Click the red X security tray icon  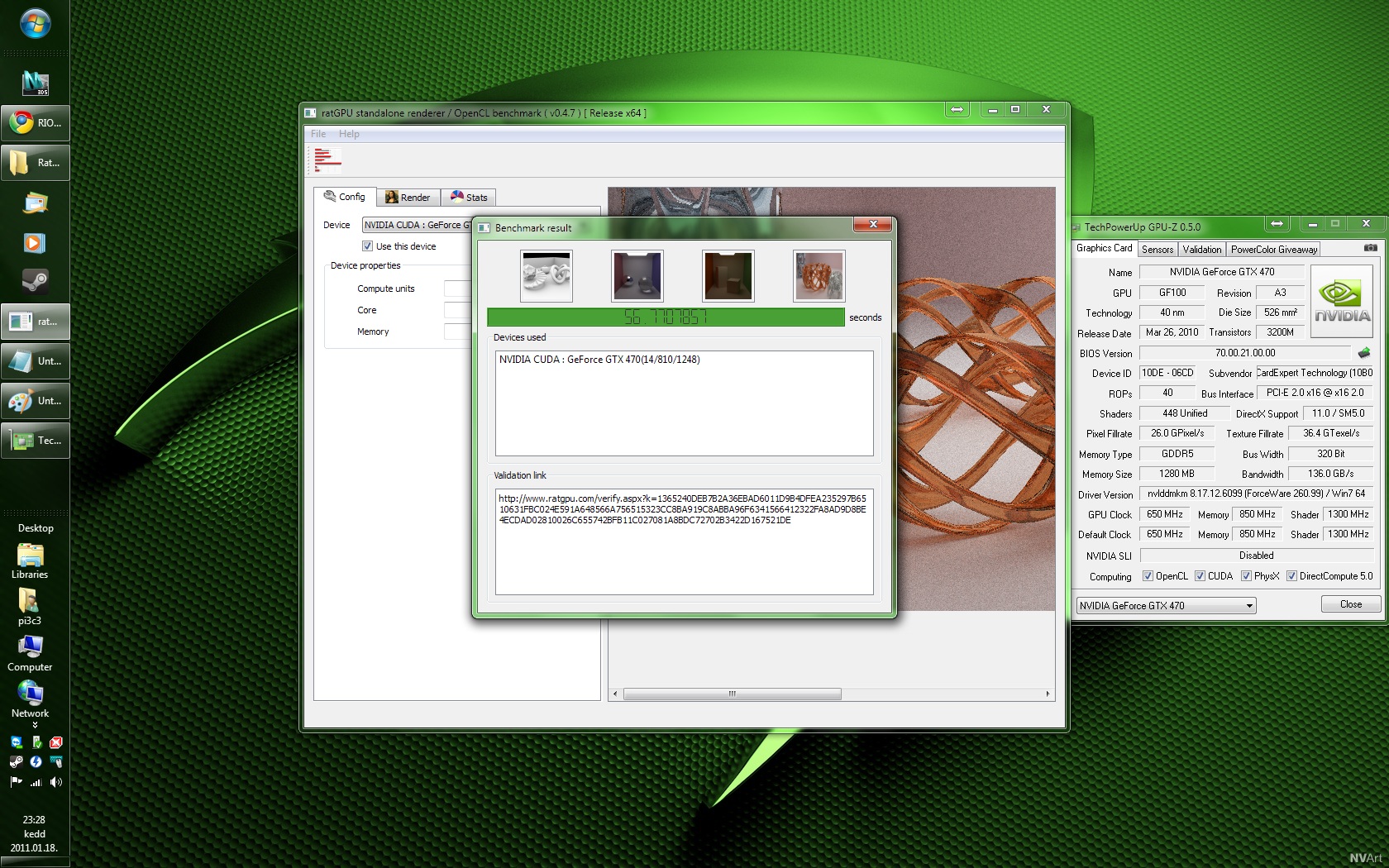point(55,742)
